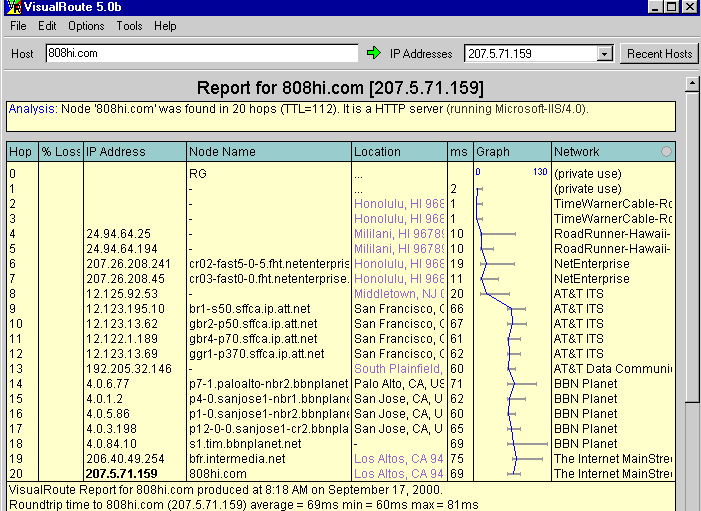Click the % Loss column header
Image resolution: width=701 pixels, height=511 pixels.
(61, 152)
